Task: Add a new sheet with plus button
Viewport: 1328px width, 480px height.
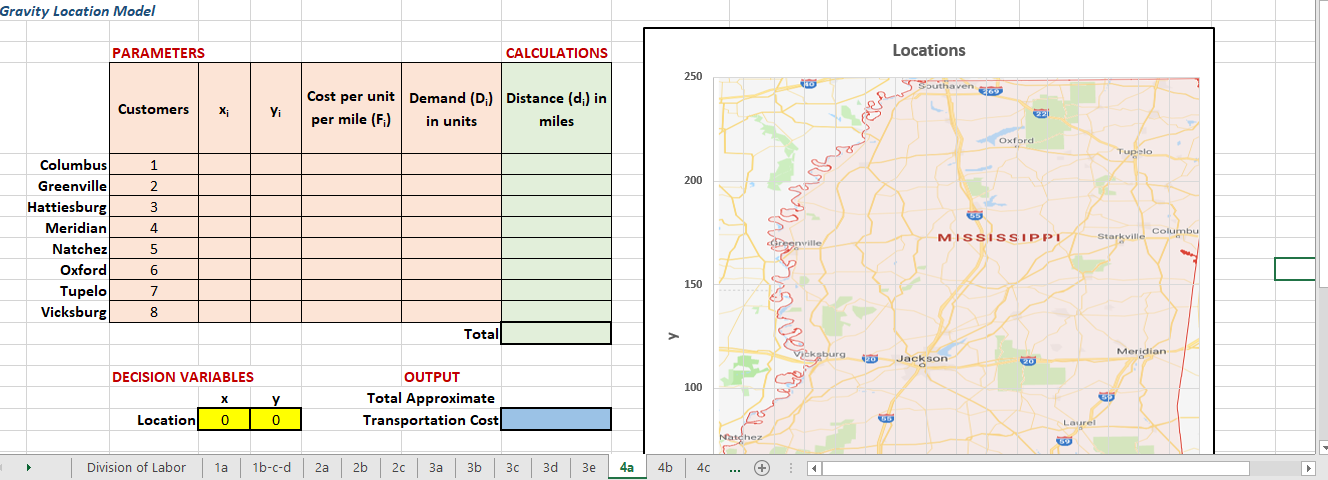Action: [x=763, y=467]
